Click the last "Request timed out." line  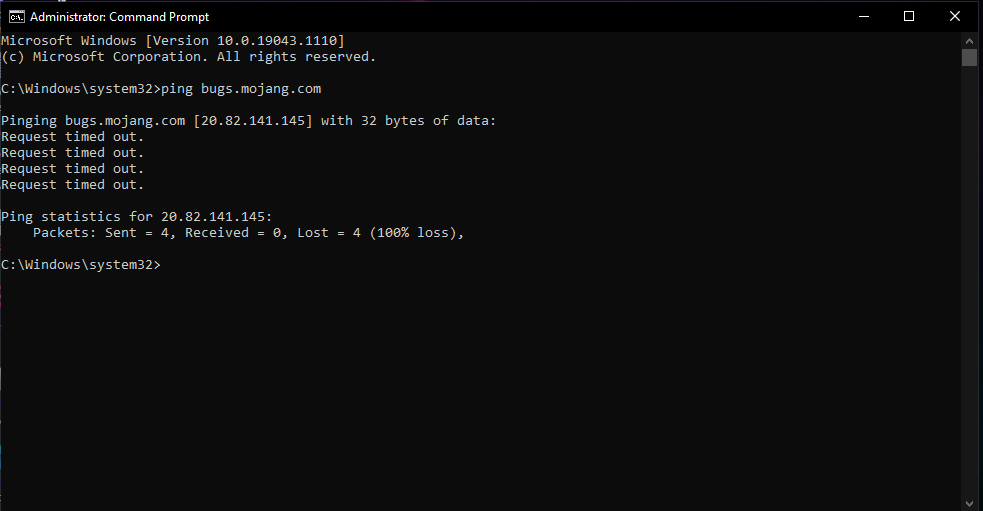73,185
